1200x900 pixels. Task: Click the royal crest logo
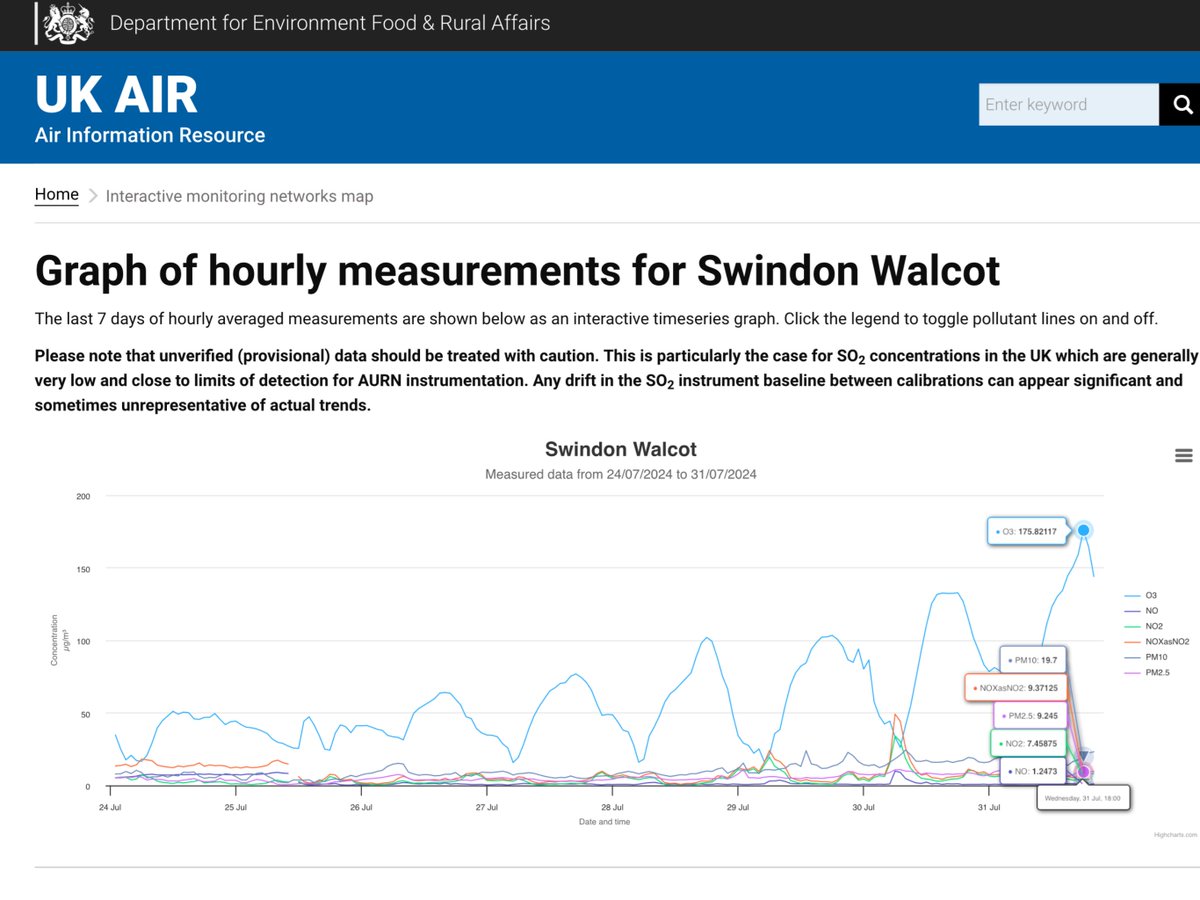(x=70, y=22)
